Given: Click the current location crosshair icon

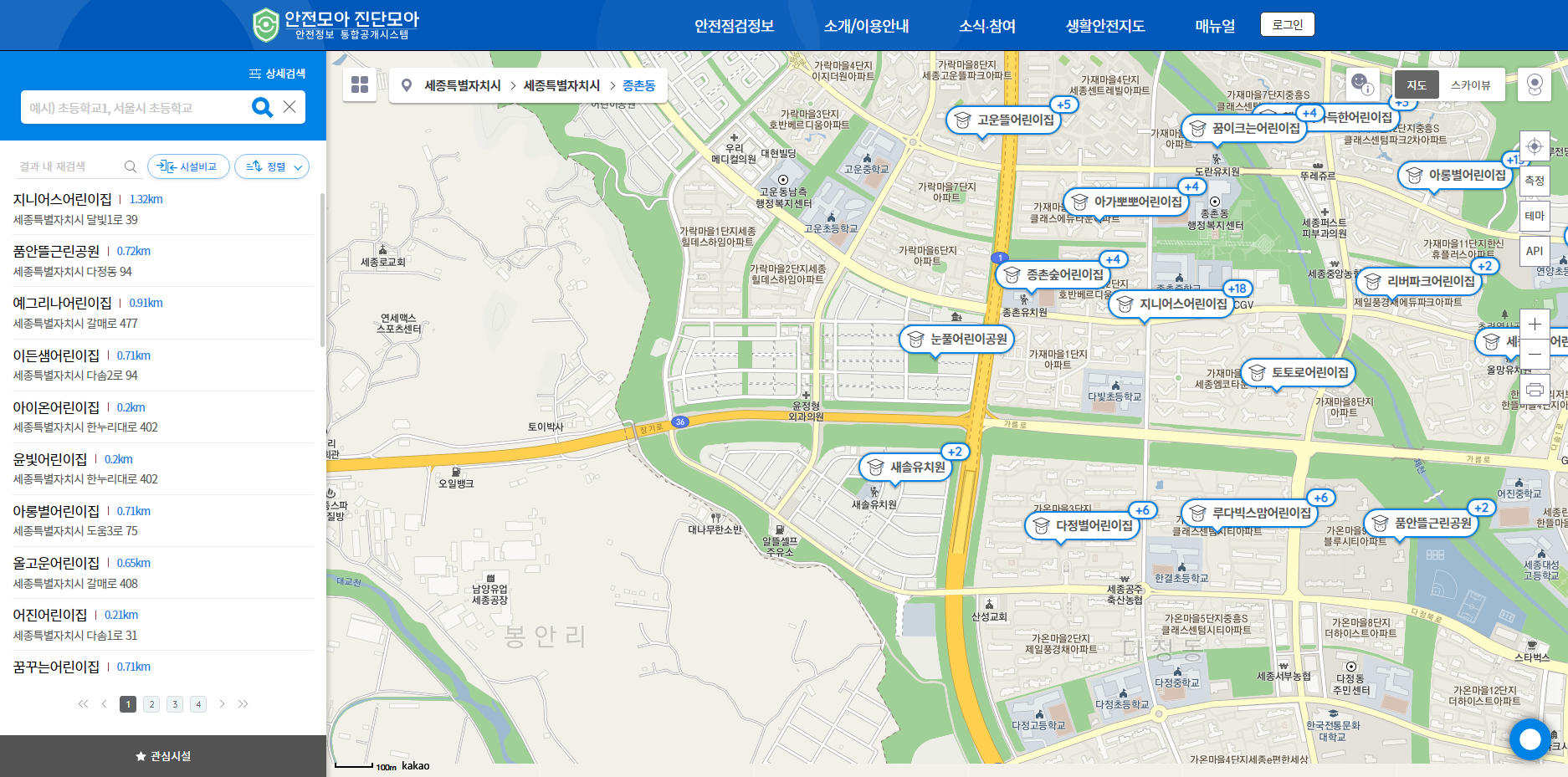Looking at the screenshot, I should 1535,146.
